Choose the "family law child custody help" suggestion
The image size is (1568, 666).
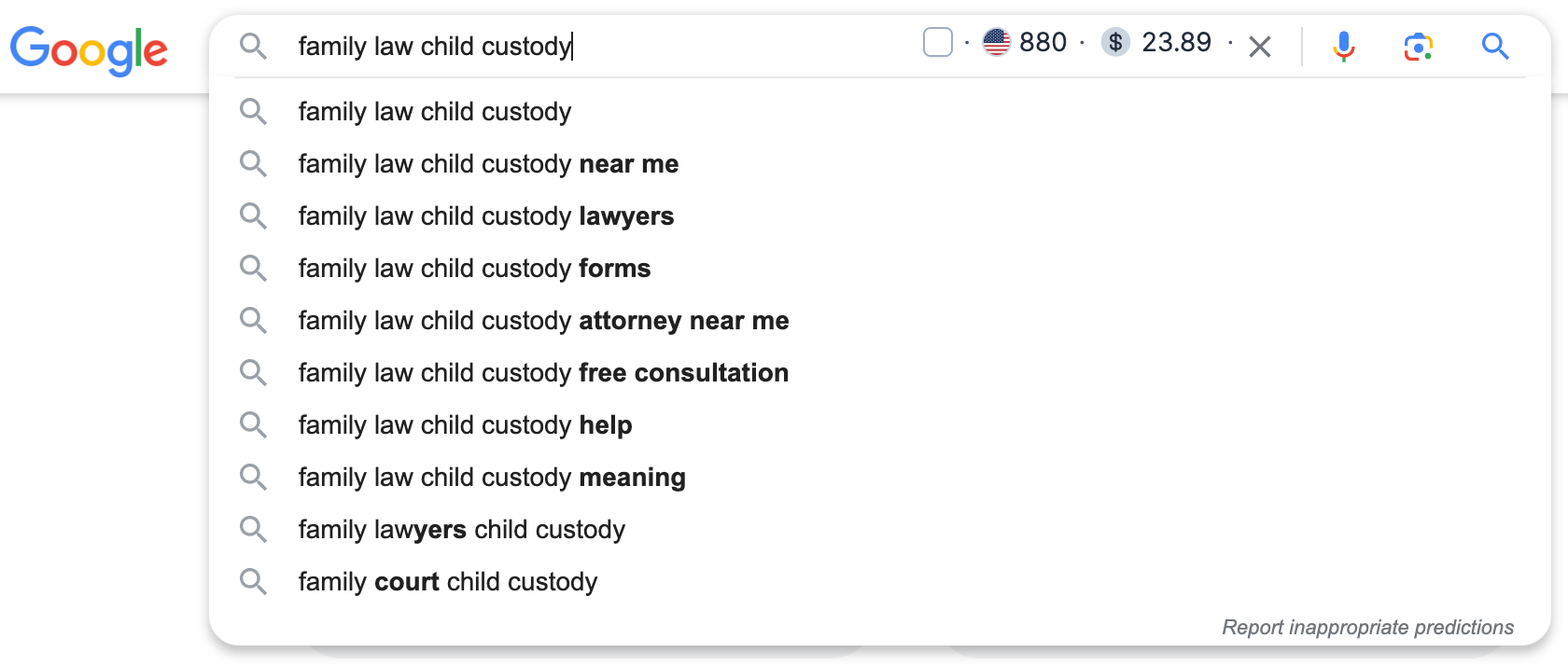(x=465, y=425)
